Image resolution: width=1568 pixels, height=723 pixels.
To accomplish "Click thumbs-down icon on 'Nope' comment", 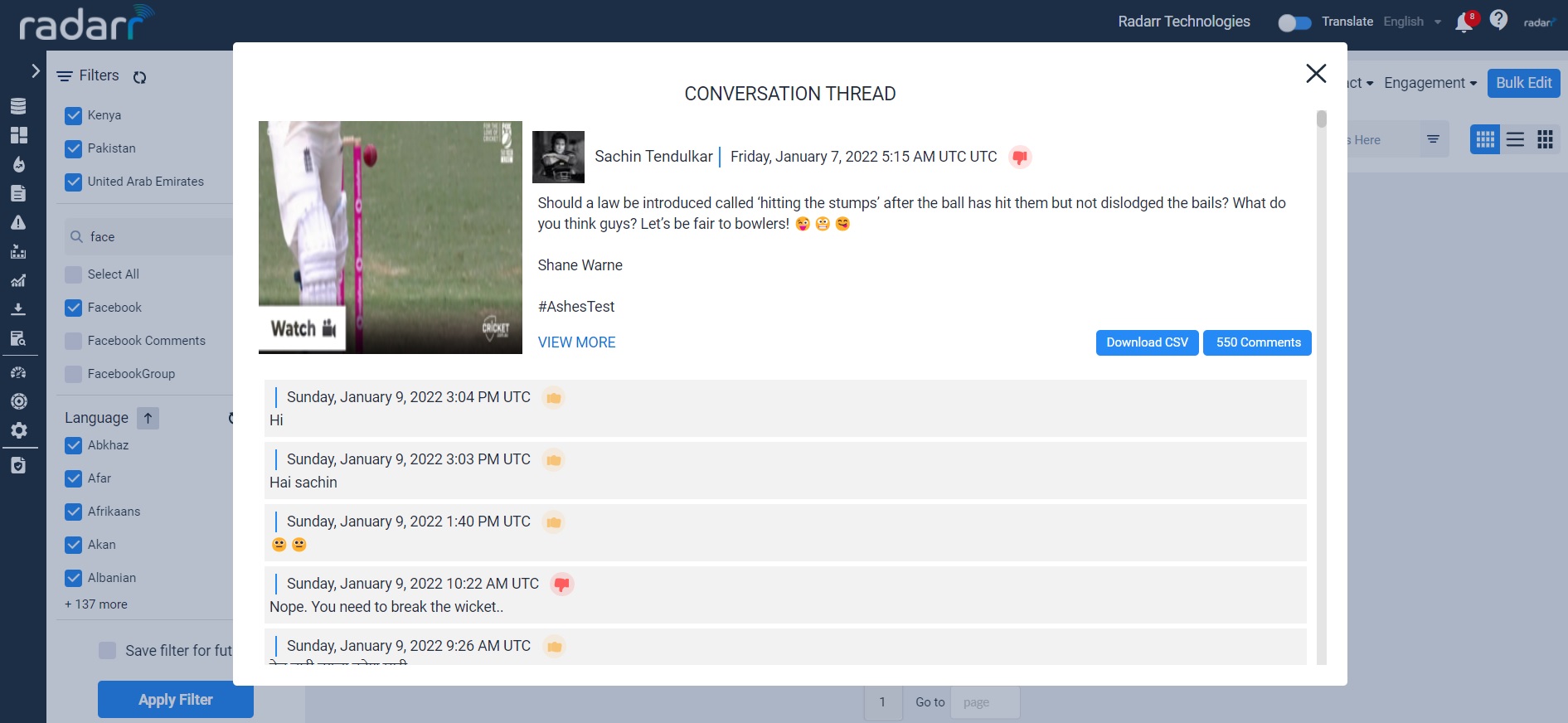I will (x=562, y=585).
